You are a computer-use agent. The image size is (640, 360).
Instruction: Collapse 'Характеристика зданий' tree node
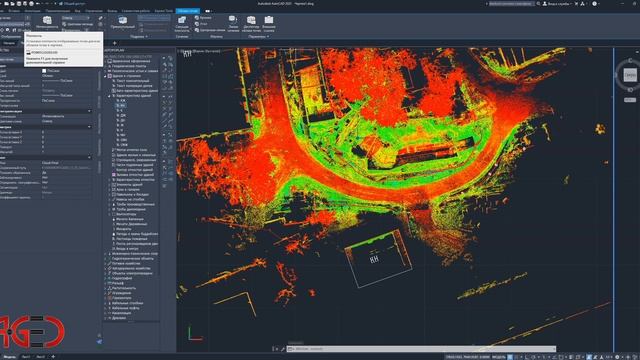(109, 96)
